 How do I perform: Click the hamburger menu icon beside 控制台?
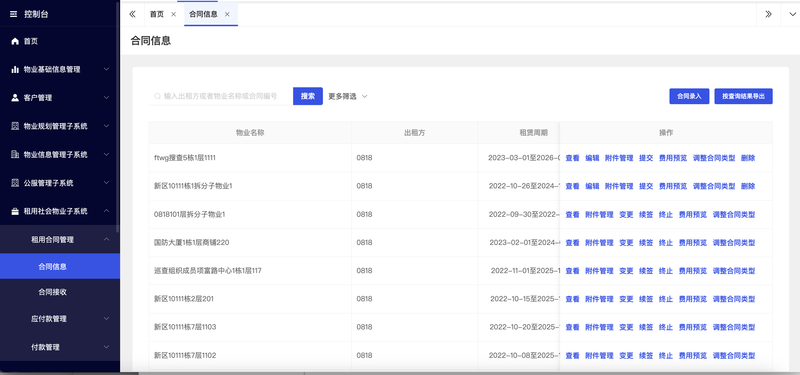coord(14,14)
